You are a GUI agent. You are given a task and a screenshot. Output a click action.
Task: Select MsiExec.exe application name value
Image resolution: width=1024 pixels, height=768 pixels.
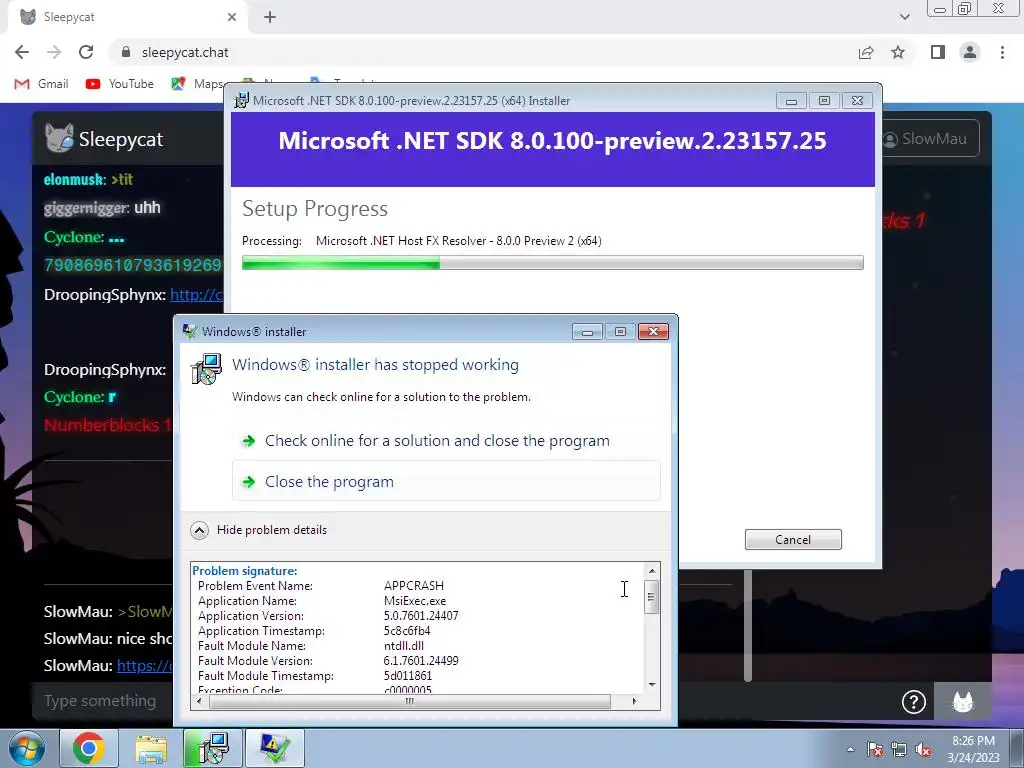tap(415, 601)
